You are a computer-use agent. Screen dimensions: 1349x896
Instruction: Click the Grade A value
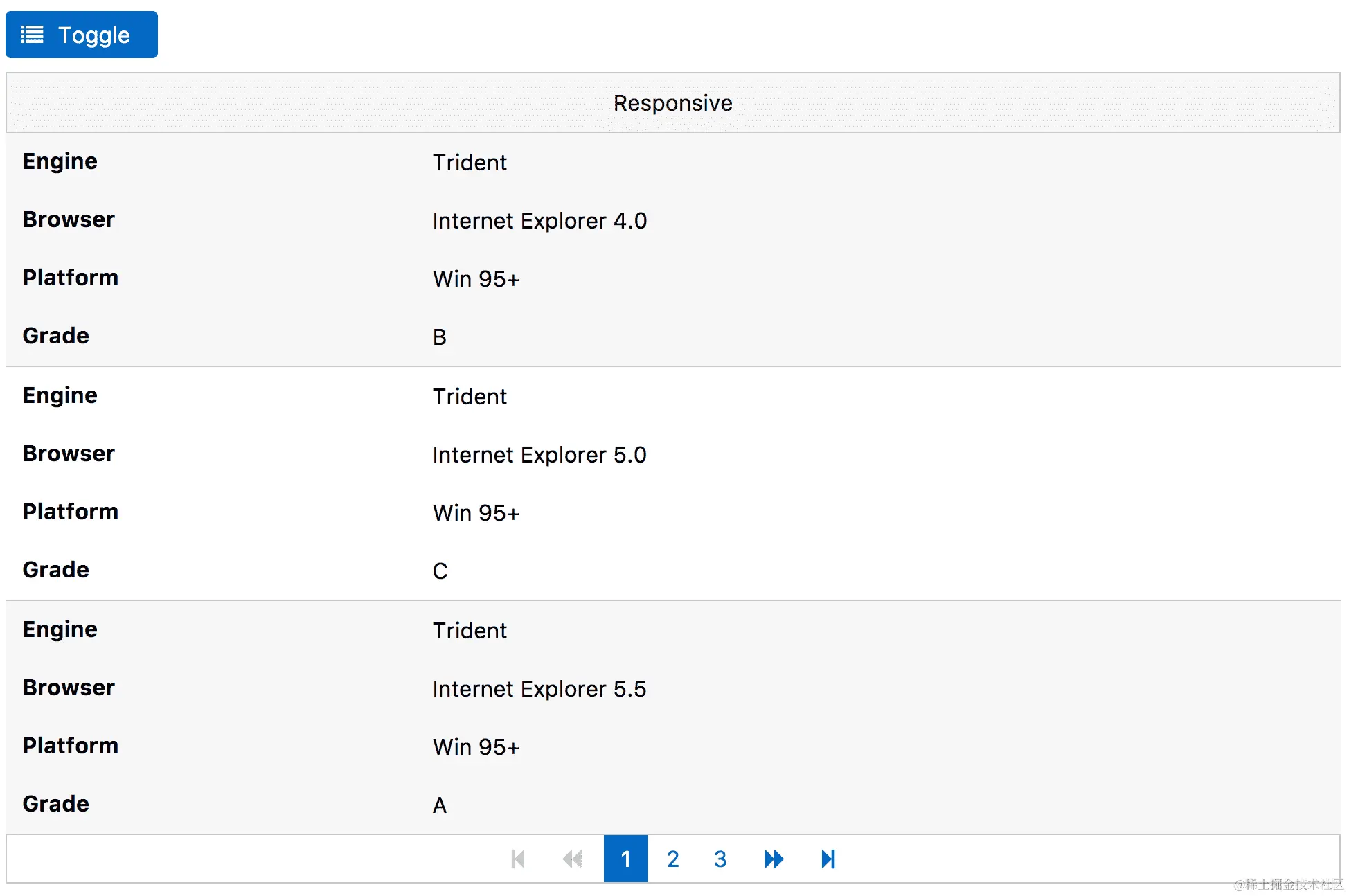pos(440,805)
